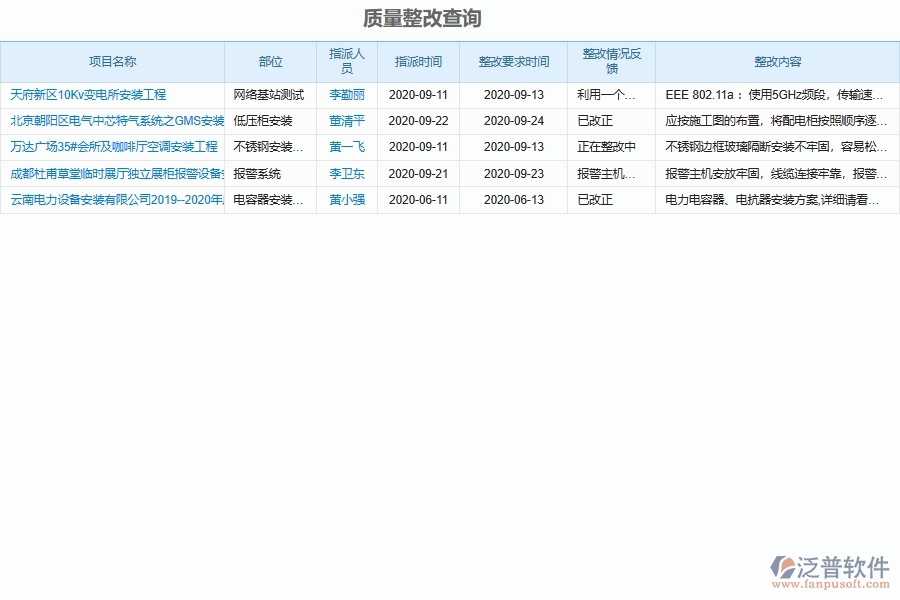View assignee 黄一飞 profile link
Screen dimensions: 900x600
pyautogui.click(x=346, y=147)
